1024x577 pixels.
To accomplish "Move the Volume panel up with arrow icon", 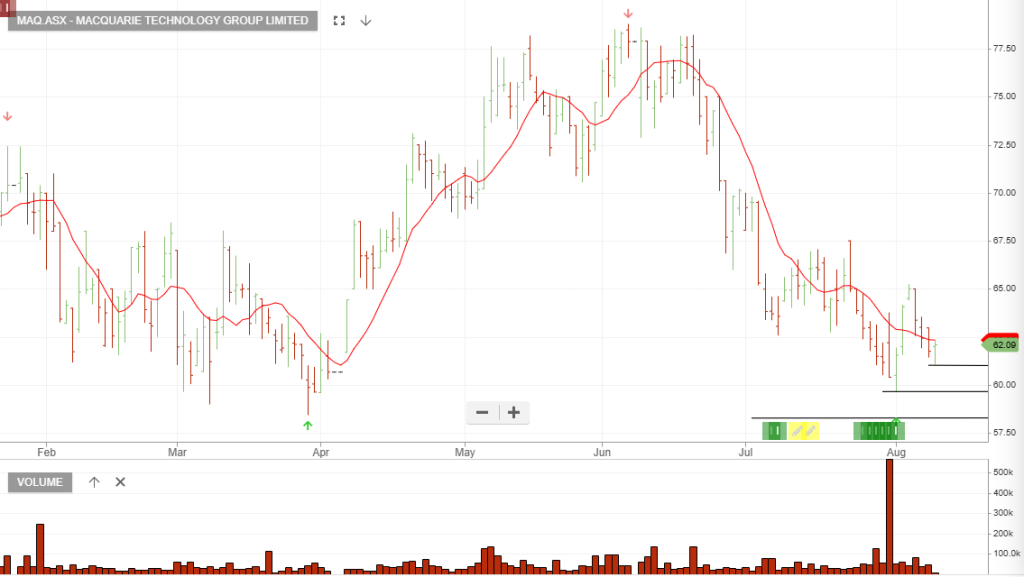I will (94, 482).
